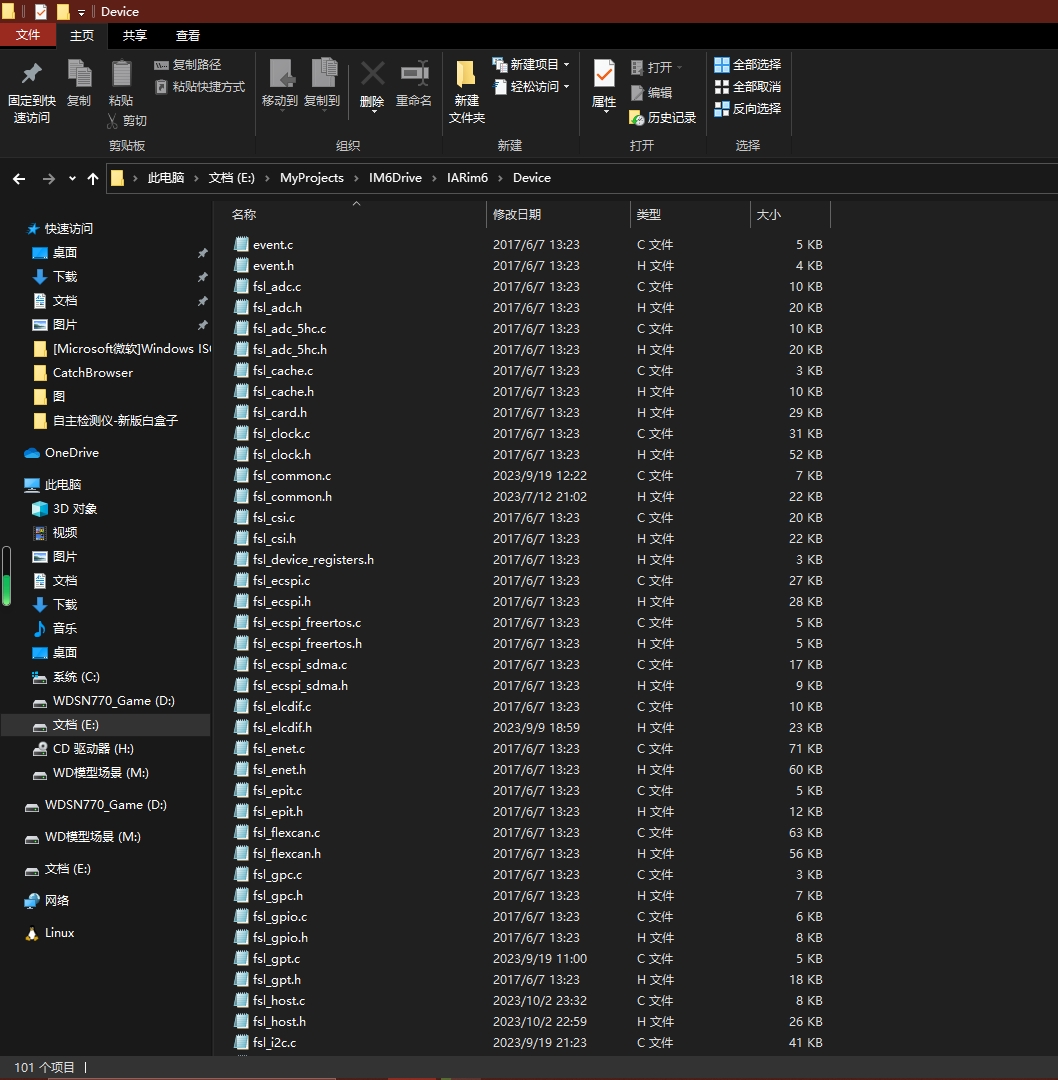Click the 重命名 icon
The height and width of the screenshot is (1080, 1058).
415,73
